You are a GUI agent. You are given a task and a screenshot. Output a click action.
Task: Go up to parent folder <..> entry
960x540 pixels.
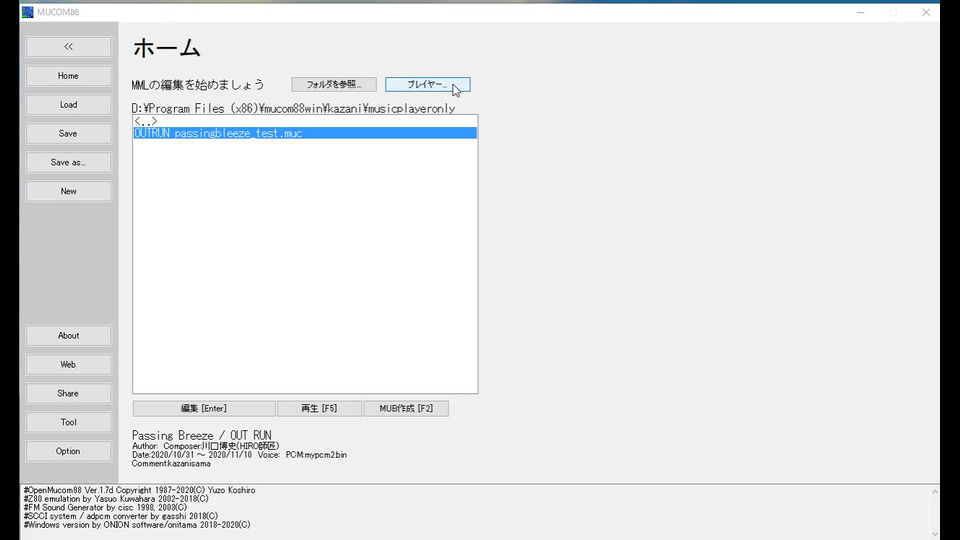[x=305, y=121]
